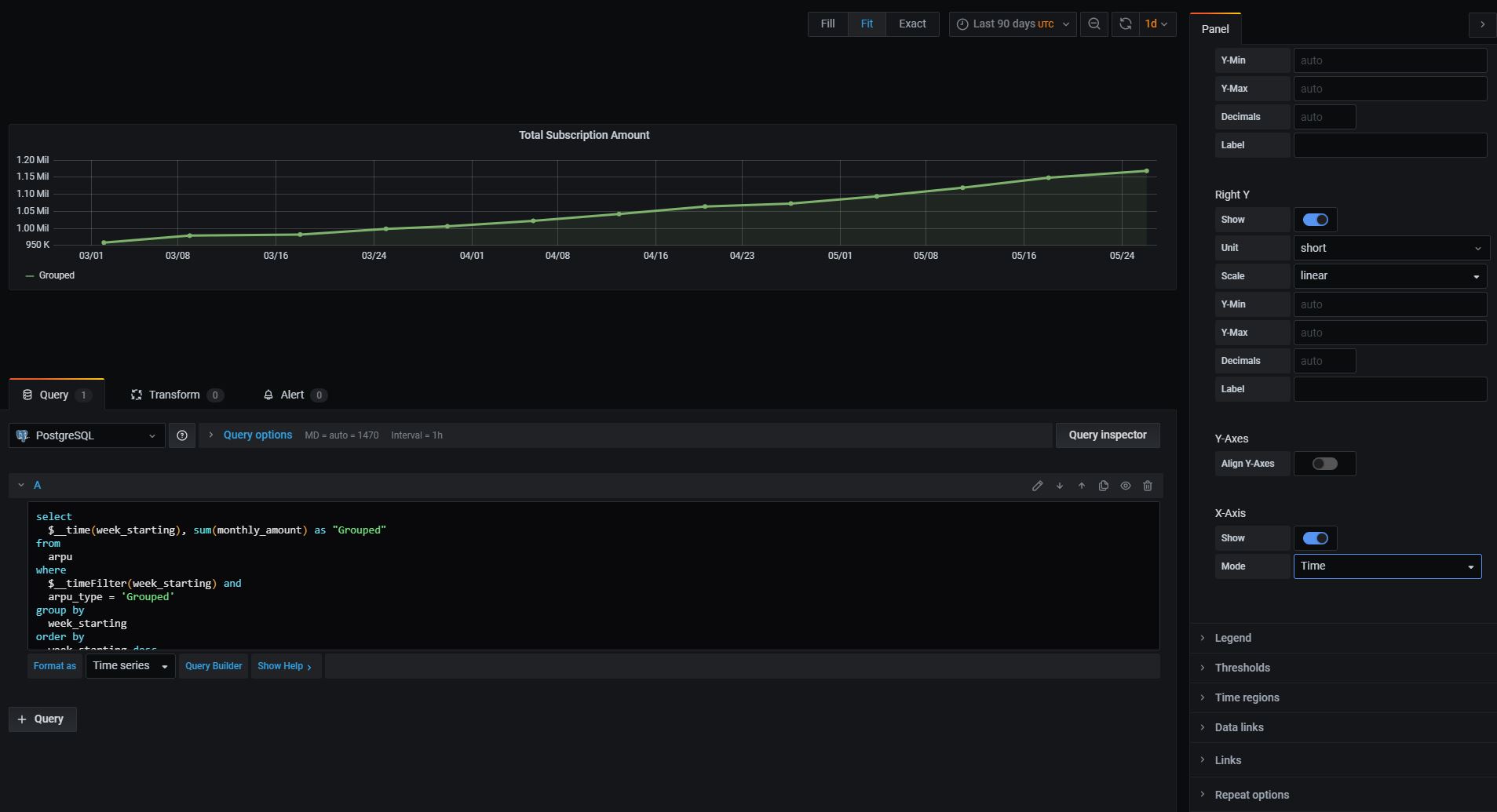The image size is (1497, 812).
Task: Move query A down using the arrow icon
Action: [1058, 485]
